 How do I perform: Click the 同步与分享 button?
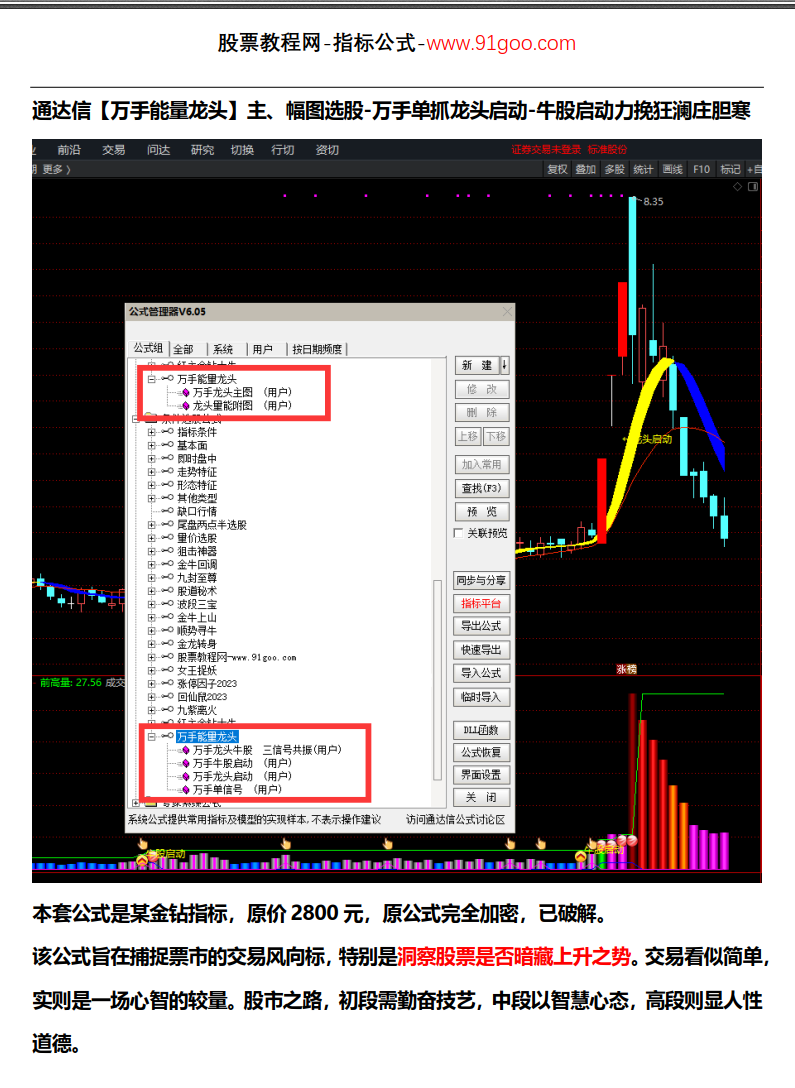(482, 581)
